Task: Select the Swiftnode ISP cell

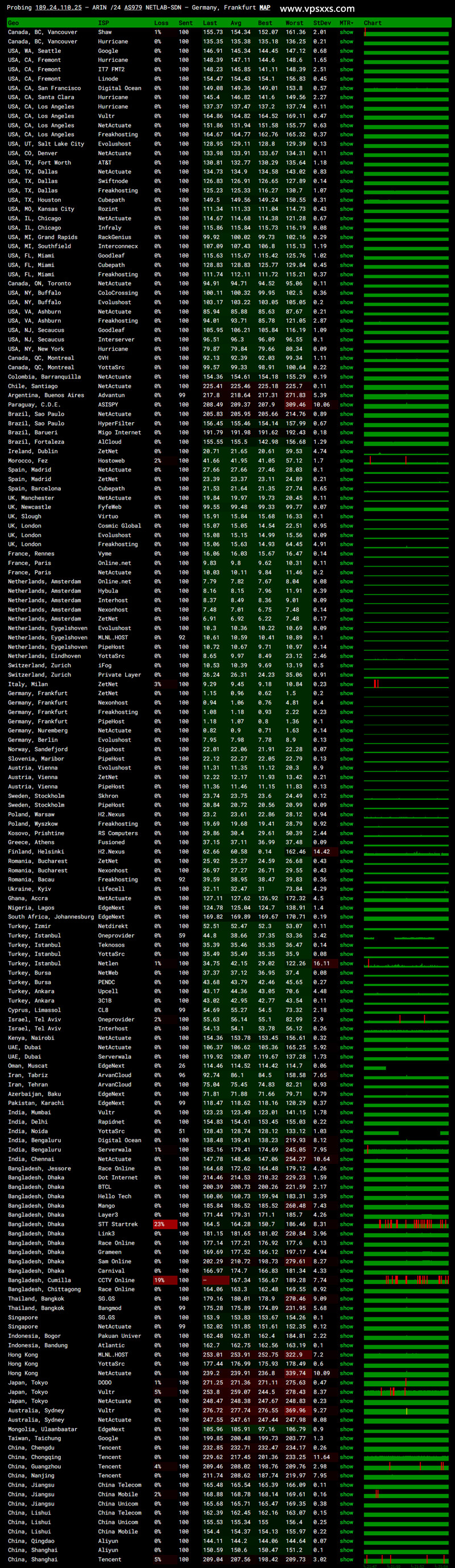Action: tap(113, 181)
